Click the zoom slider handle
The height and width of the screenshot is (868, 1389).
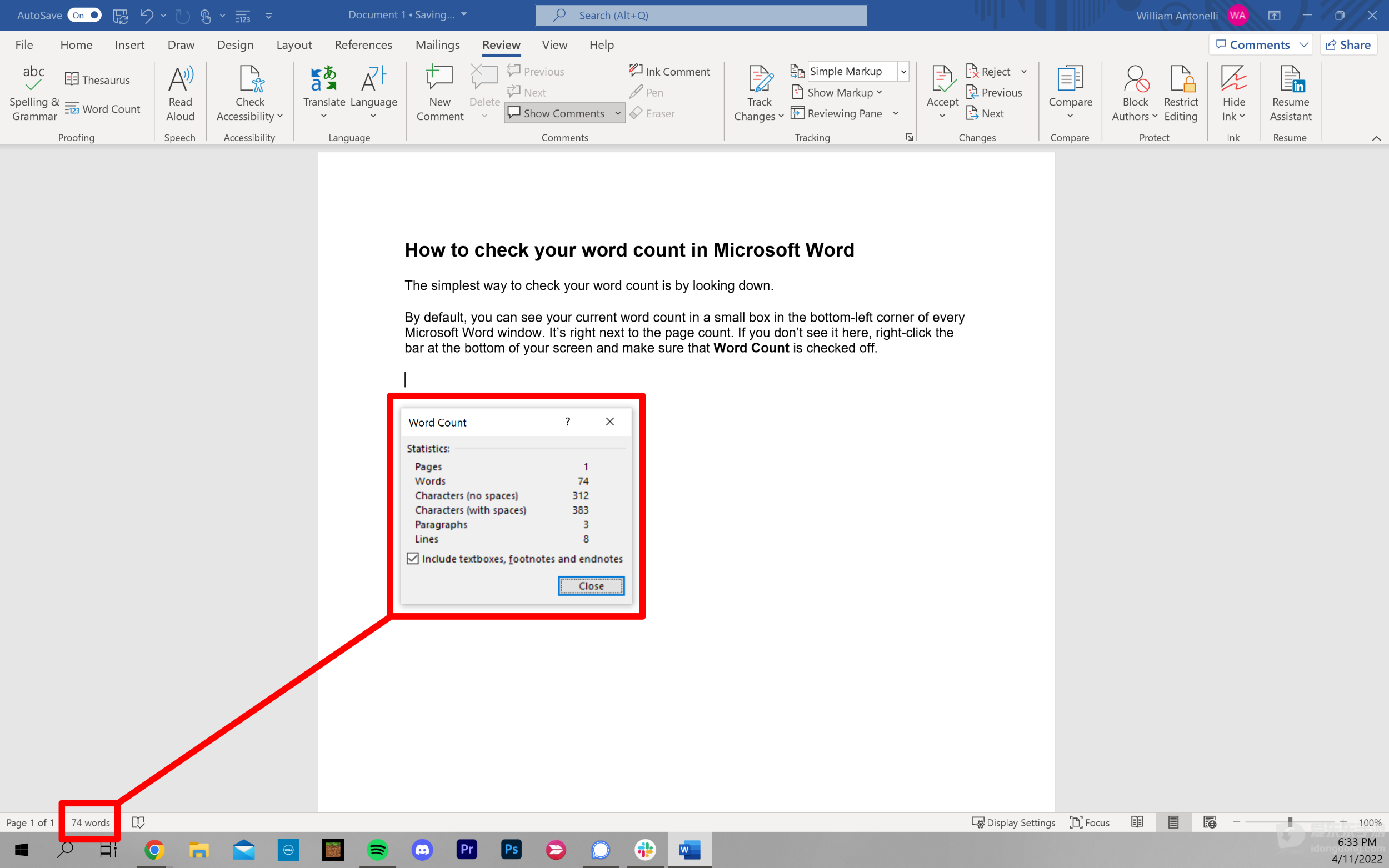coord(1290,822)
